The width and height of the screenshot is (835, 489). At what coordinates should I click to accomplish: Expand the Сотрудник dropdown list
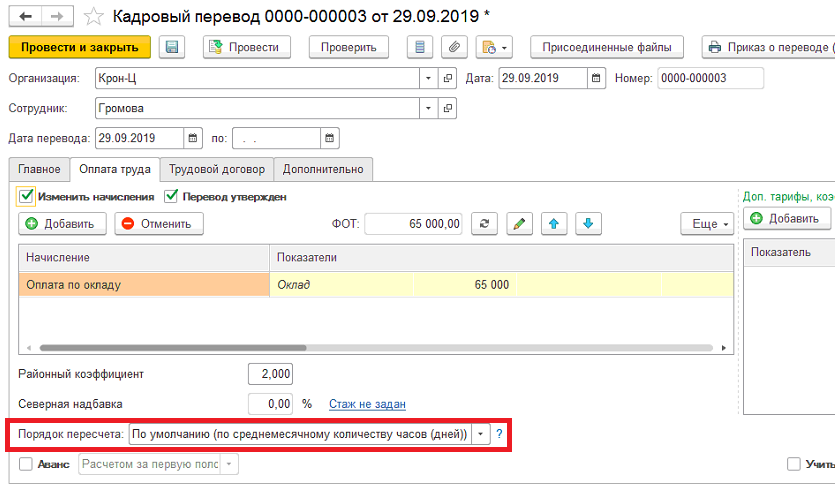coord(428,108)
